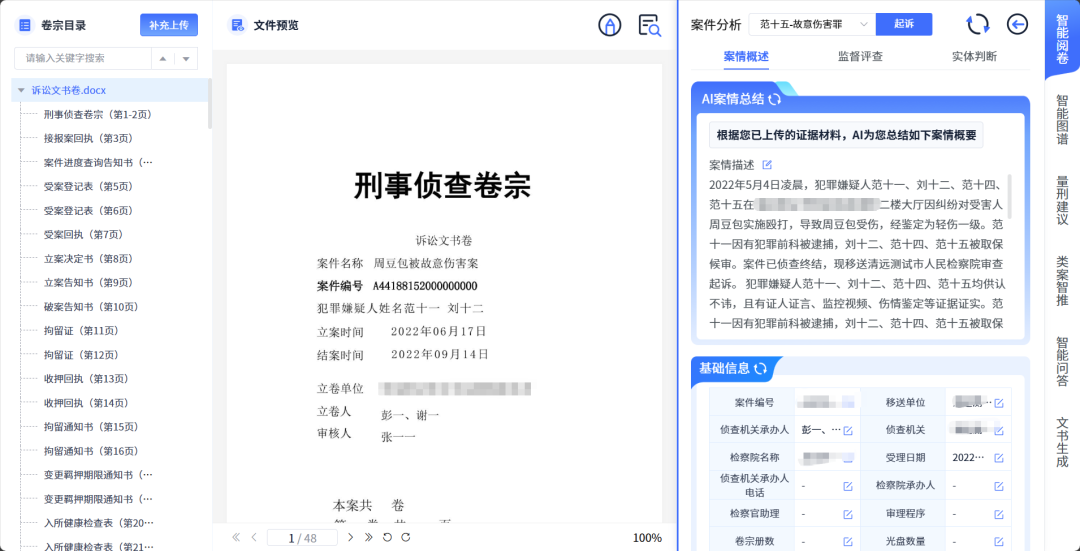The height and width of the screenshot is (551, 1080).
Task: Jump to the last page of preview
Action: (369, 538)
